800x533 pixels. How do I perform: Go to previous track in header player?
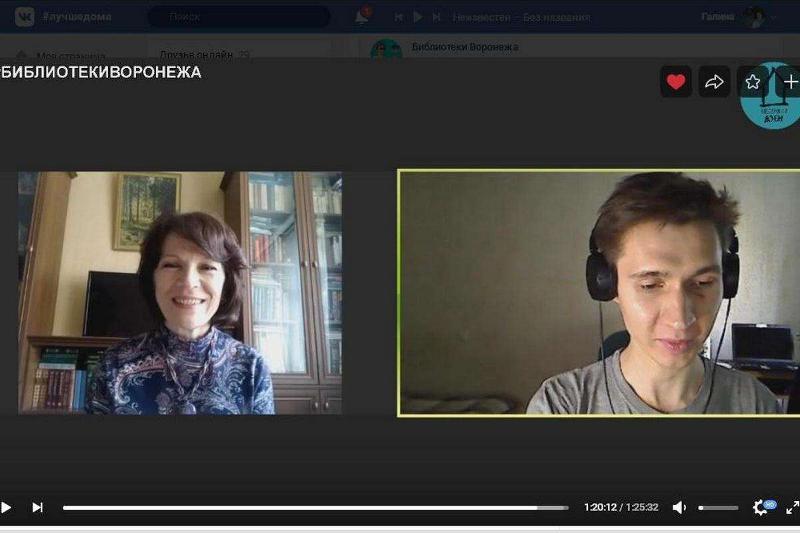(x=399, y=17)
